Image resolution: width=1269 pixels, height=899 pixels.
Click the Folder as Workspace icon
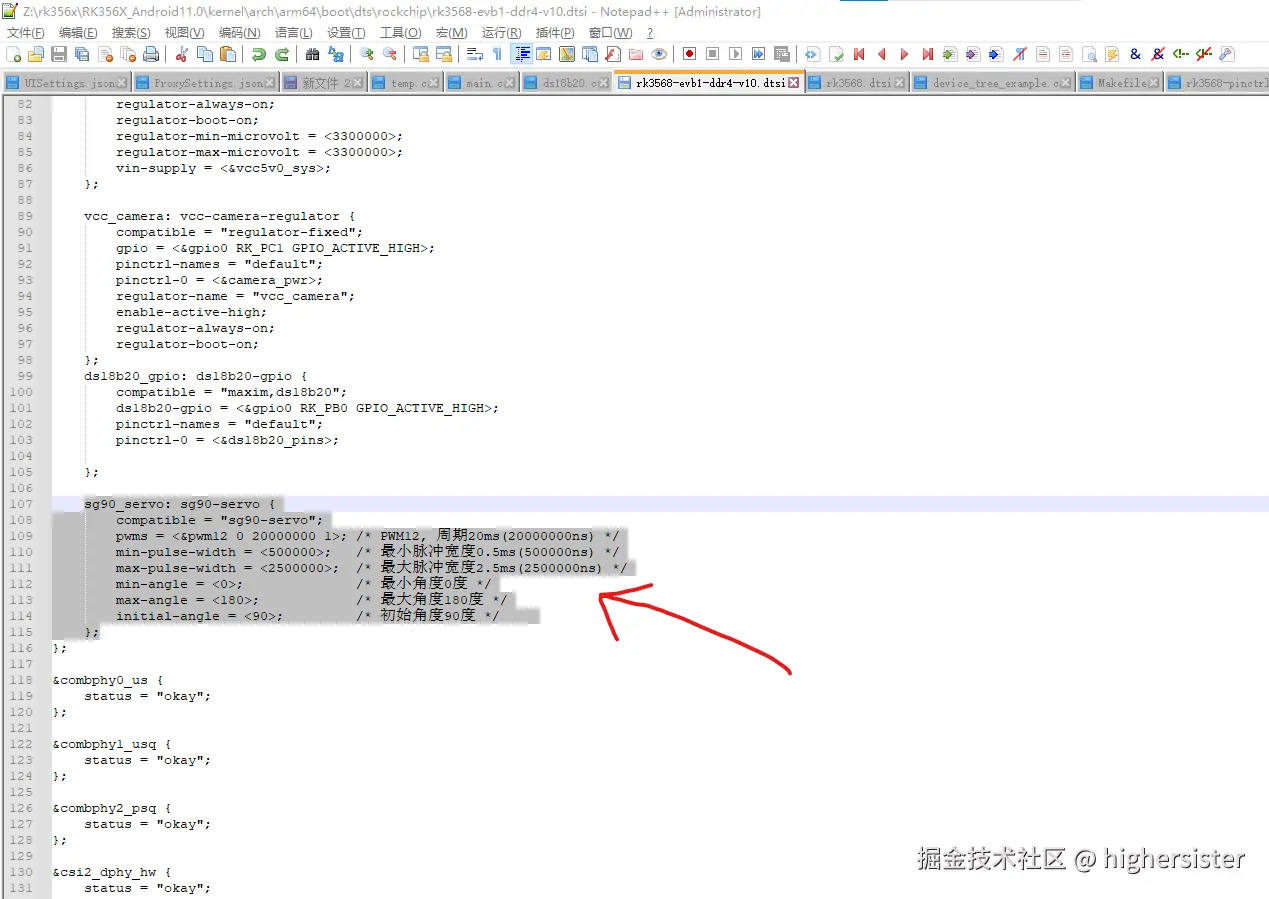pyautogui.click(x=636, y=54)
